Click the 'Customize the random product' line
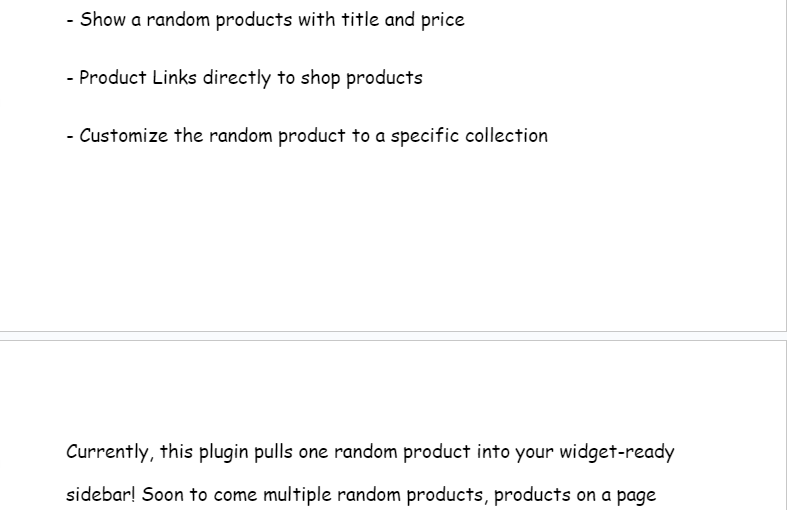 point(307,136)
